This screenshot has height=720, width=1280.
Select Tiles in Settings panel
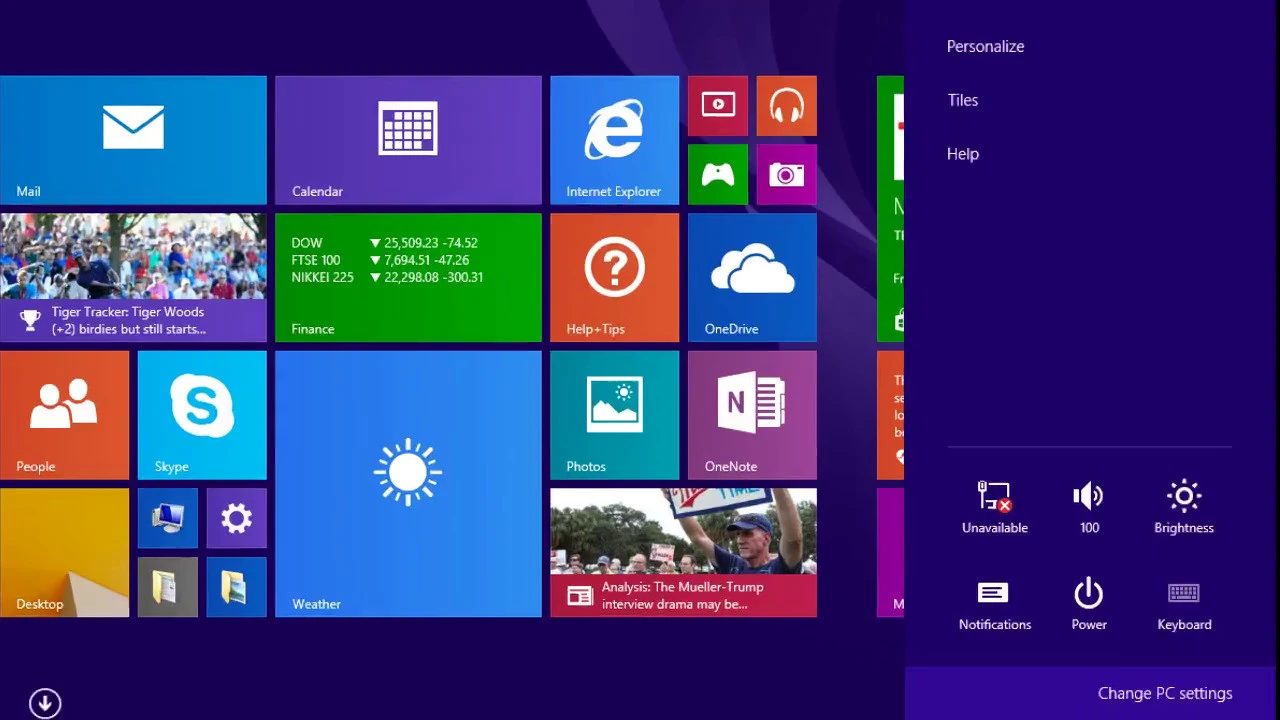click(962, 100)
